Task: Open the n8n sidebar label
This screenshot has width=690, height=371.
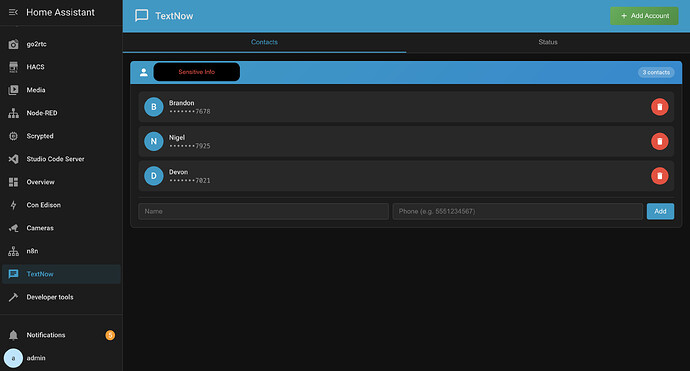Action: click(x=32, y=251)
